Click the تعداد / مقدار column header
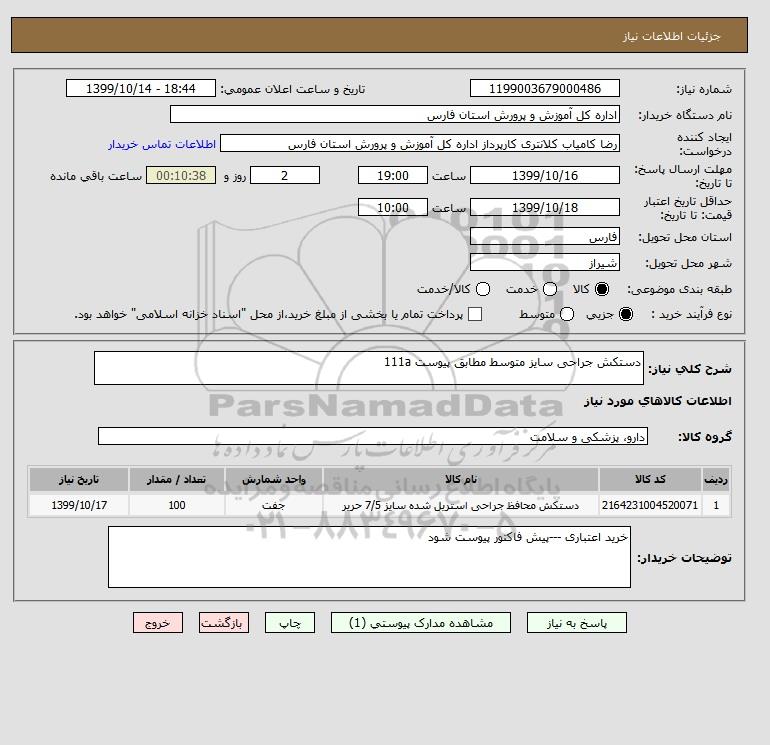Screen dimensions: 770x745 click(x=177, y=479)
